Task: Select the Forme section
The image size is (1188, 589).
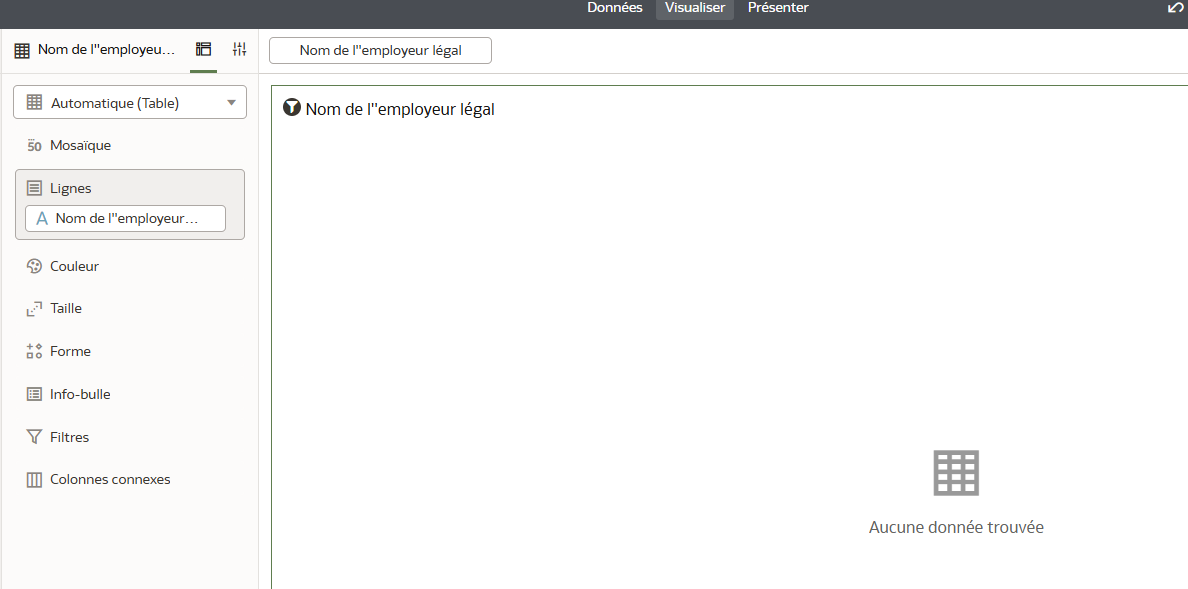Action: coord(70,351)
